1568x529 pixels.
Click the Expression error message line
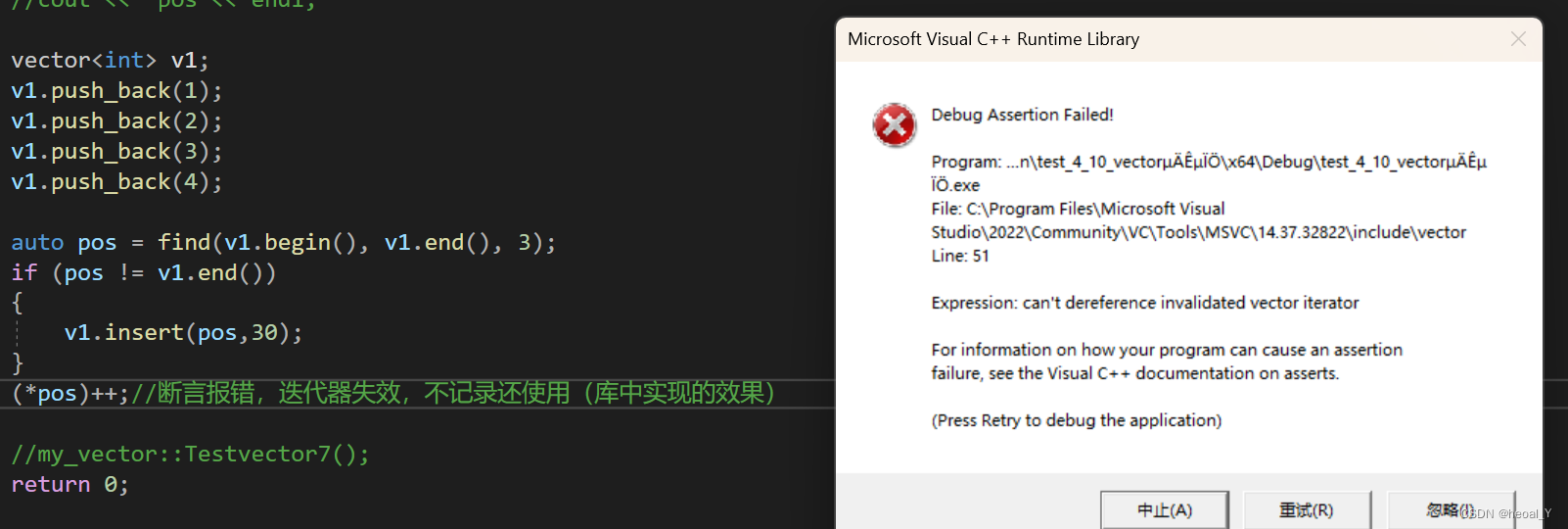pyautogui.click(x=1145, y=303)
